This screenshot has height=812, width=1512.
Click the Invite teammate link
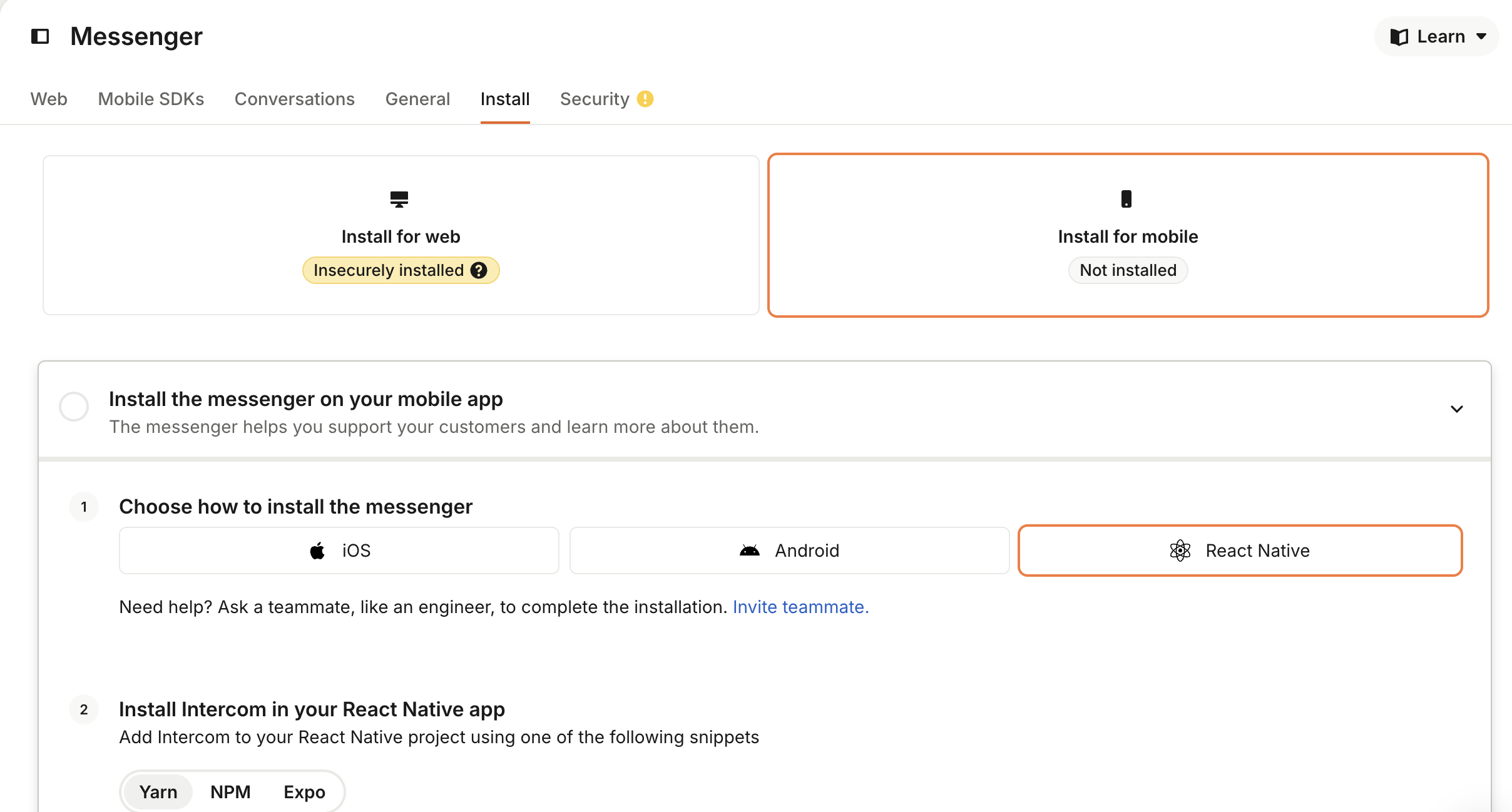tap(801, 607)
